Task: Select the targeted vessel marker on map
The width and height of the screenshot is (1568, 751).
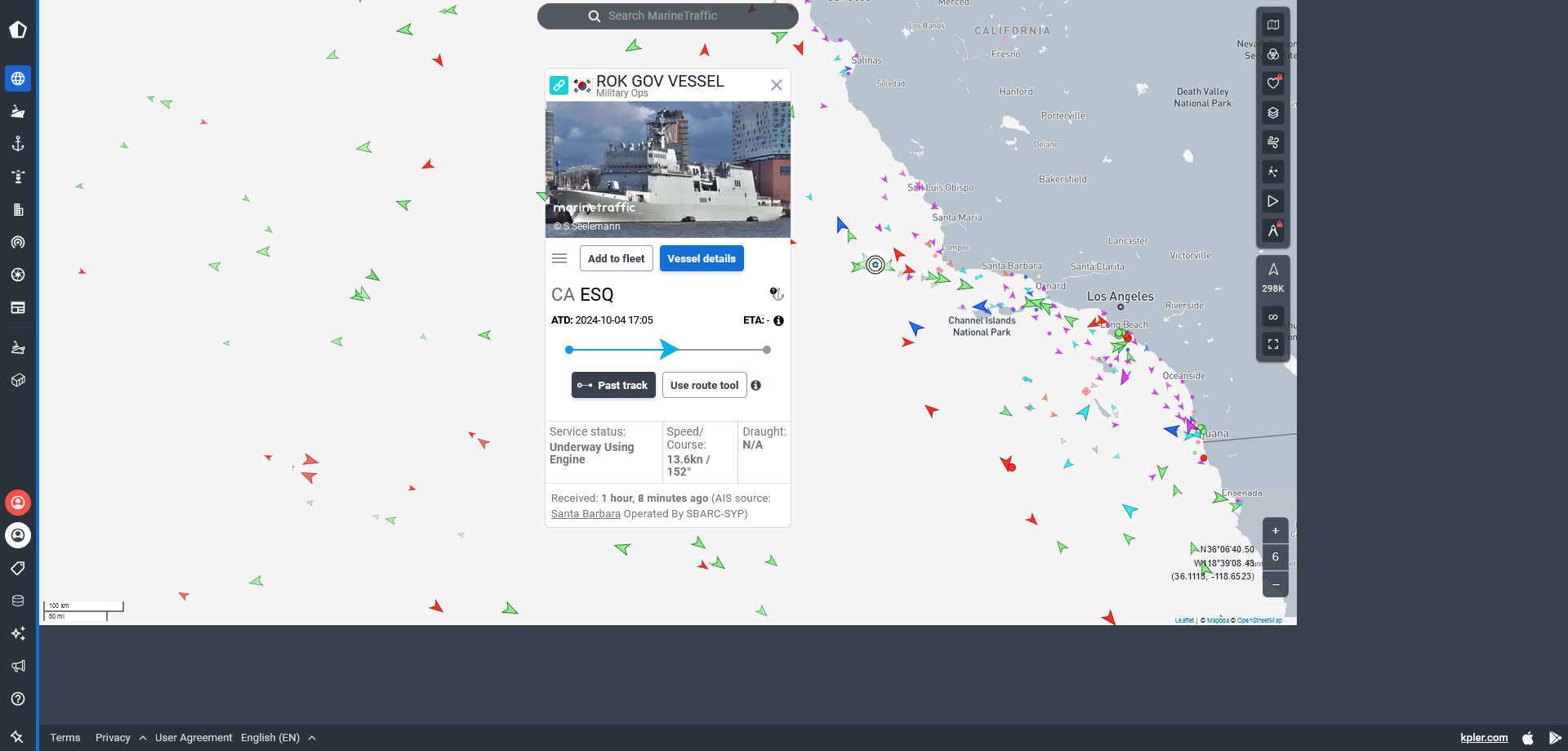Action: point(875,264)
